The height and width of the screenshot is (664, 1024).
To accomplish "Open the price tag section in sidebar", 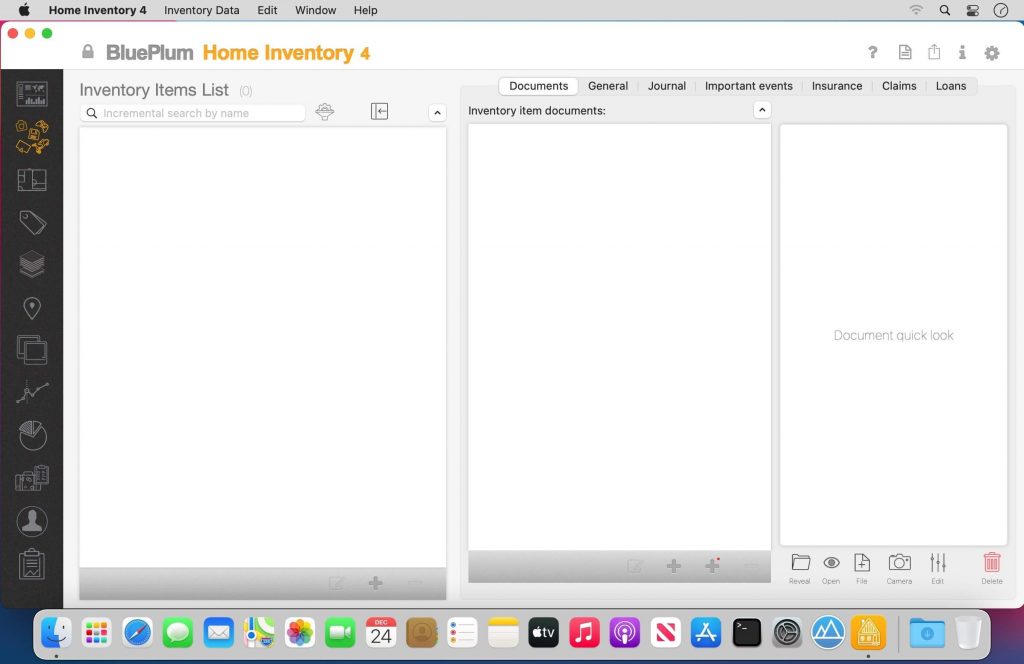I will 32,222.
